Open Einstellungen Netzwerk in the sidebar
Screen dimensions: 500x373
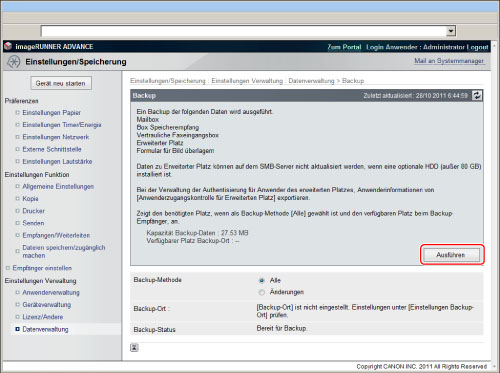tap(56, 137)
